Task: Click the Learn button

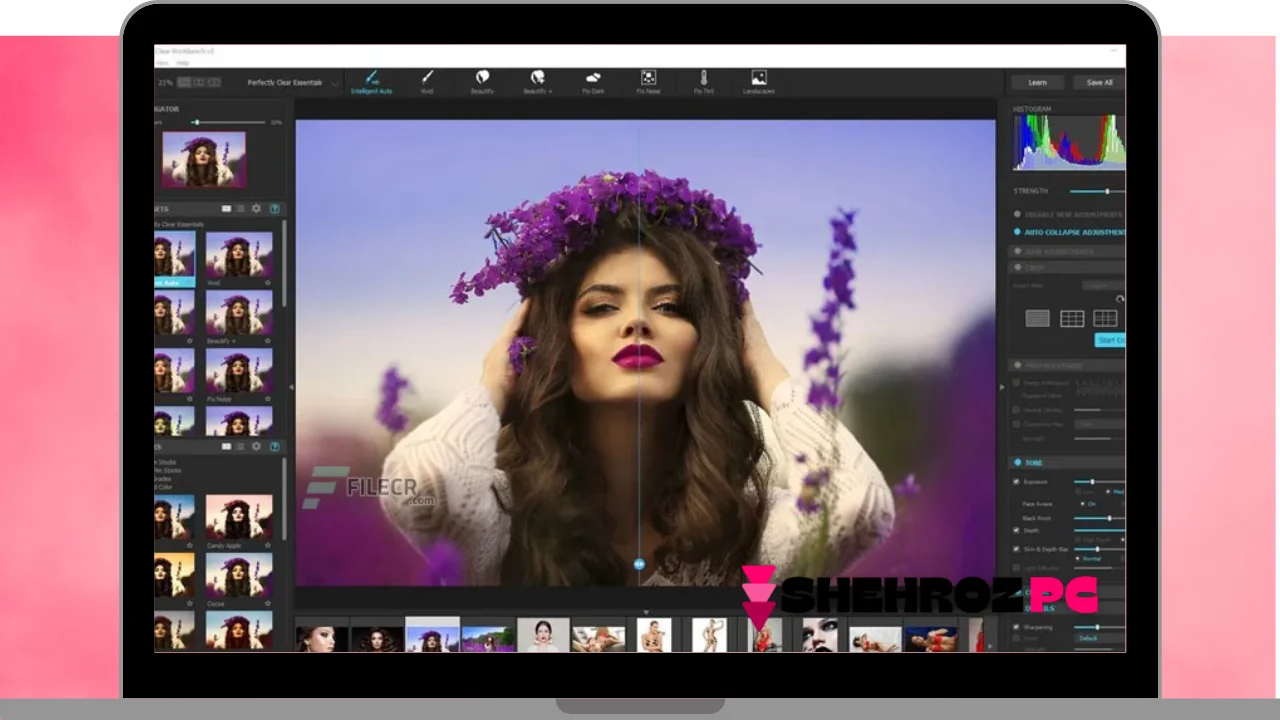Action: (x=1037, y=82)
